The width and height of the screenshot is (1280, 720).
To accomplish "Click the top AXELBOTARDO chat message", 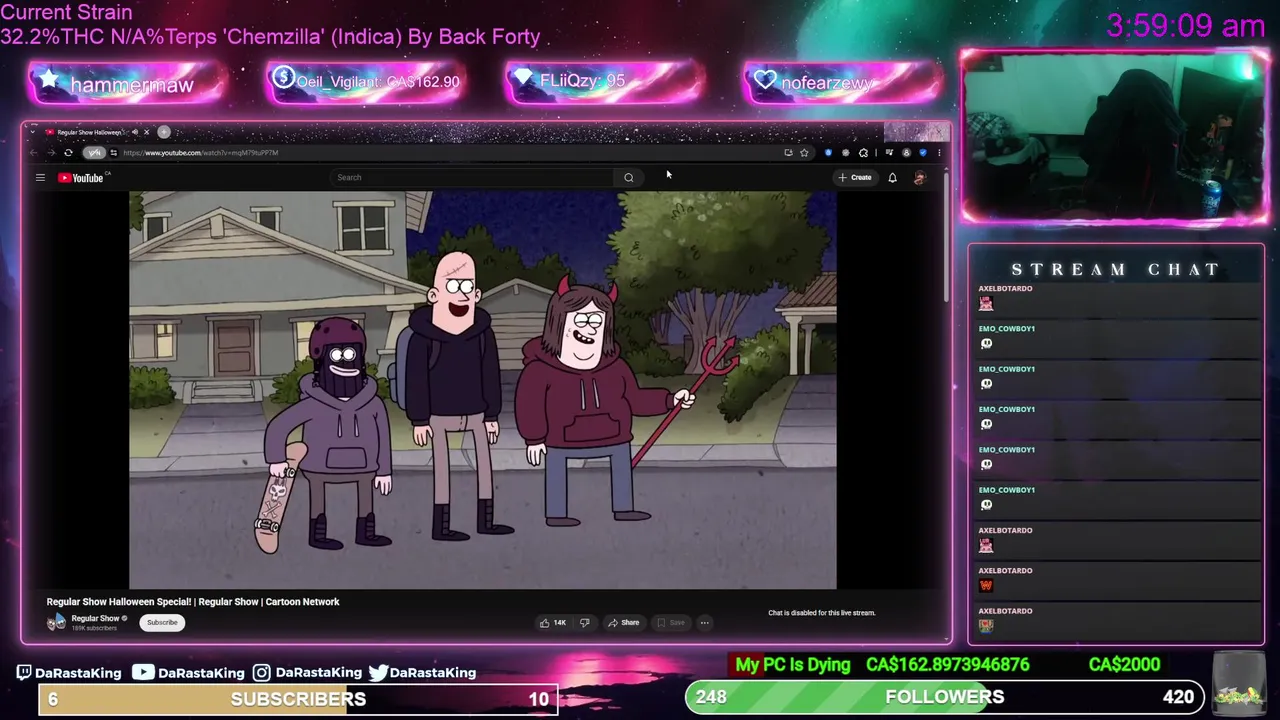I will [1115, 298].
